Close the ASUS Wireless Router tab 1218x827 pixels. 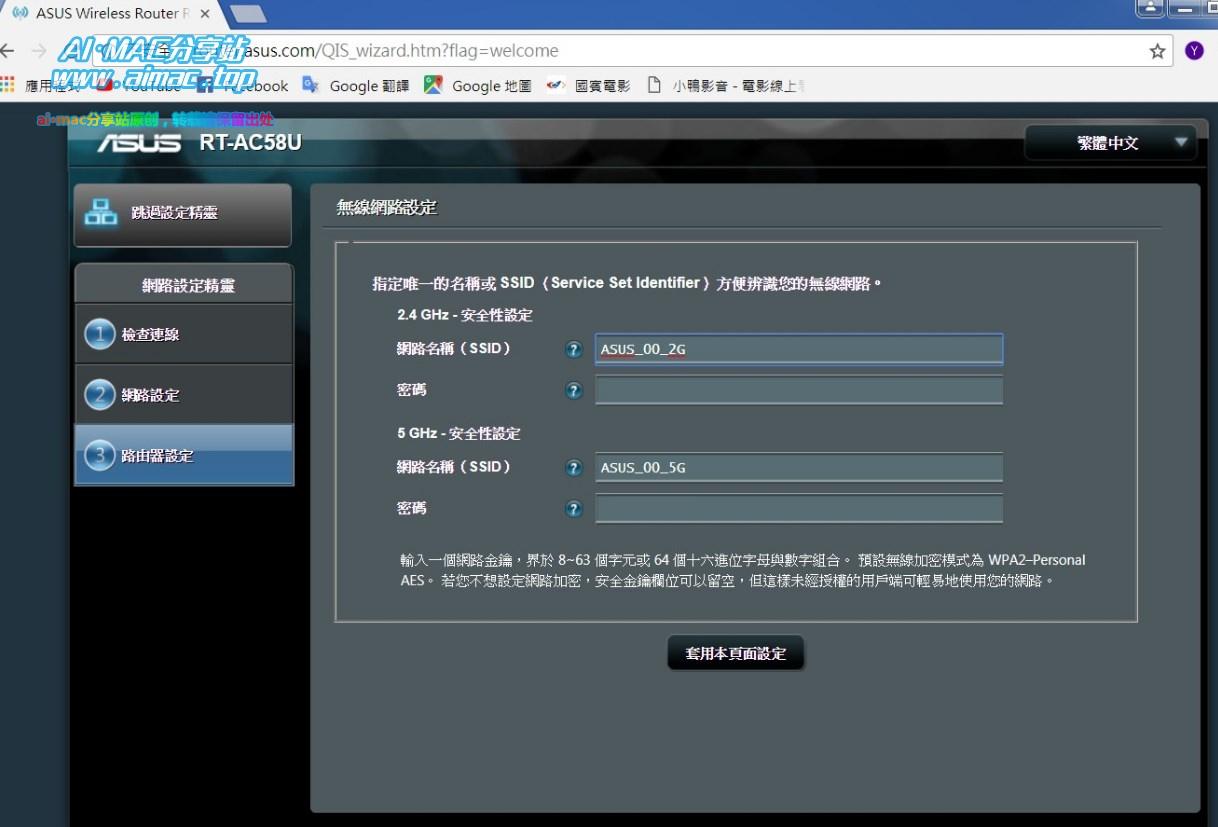[x=205, y=14]
